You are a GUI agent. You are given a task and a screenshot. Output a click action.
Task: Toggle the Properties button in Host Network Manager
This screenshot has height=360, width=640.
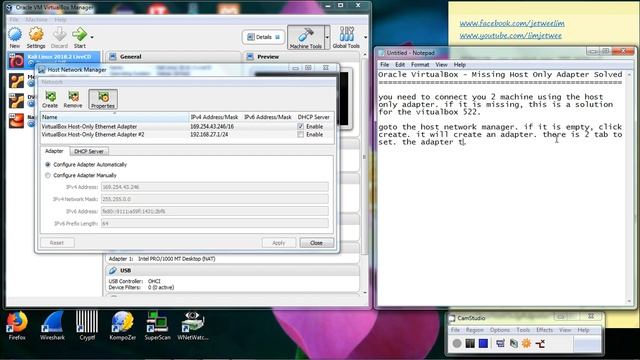point(103,100)
